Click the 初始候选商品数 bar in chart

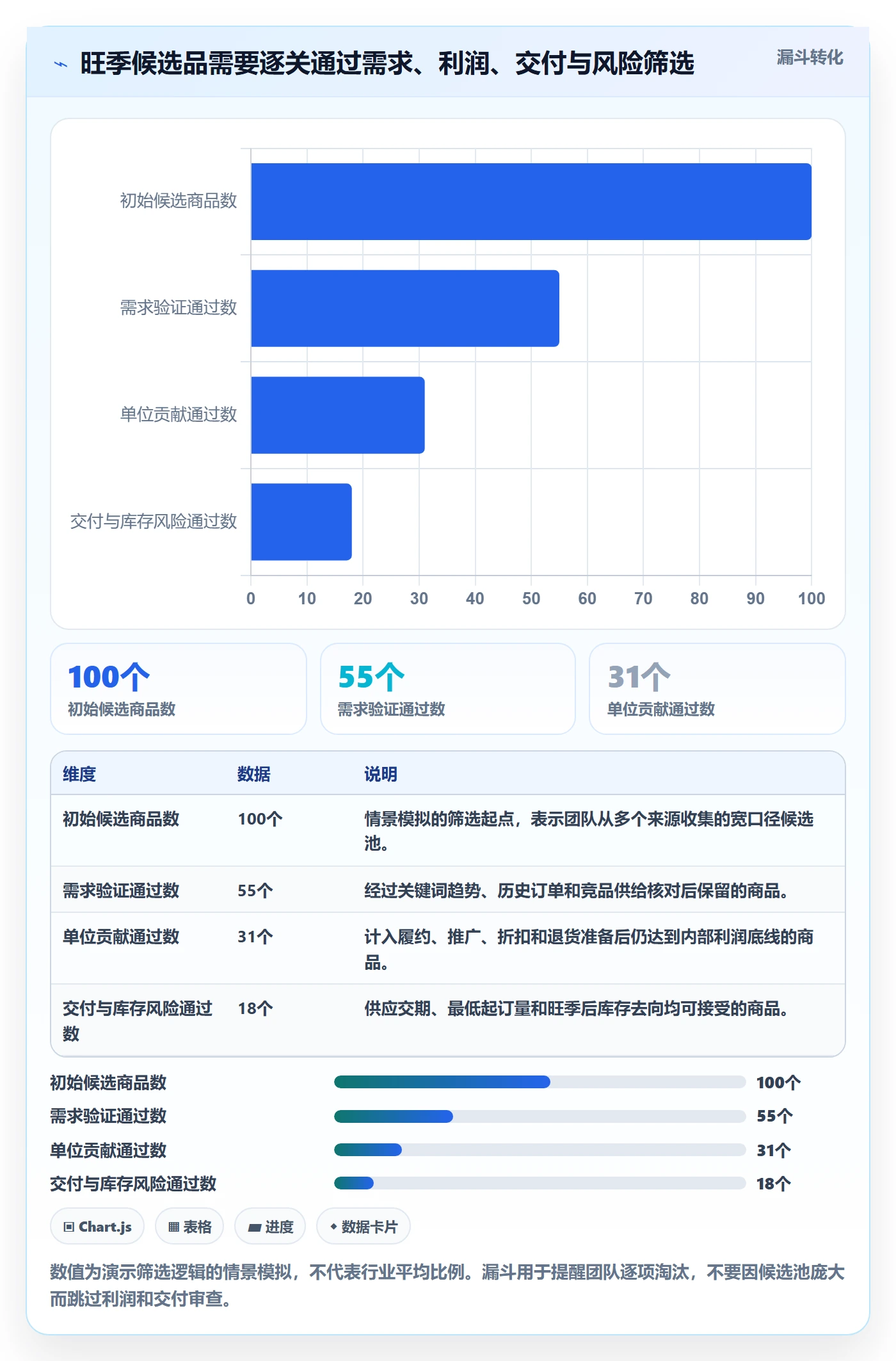(531, 202)
